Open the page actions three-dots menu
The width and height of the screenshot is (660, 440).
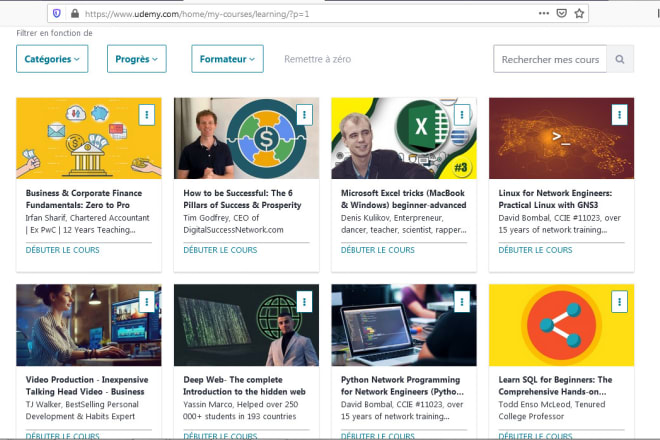pyautogui.click(x=544, y=13)
